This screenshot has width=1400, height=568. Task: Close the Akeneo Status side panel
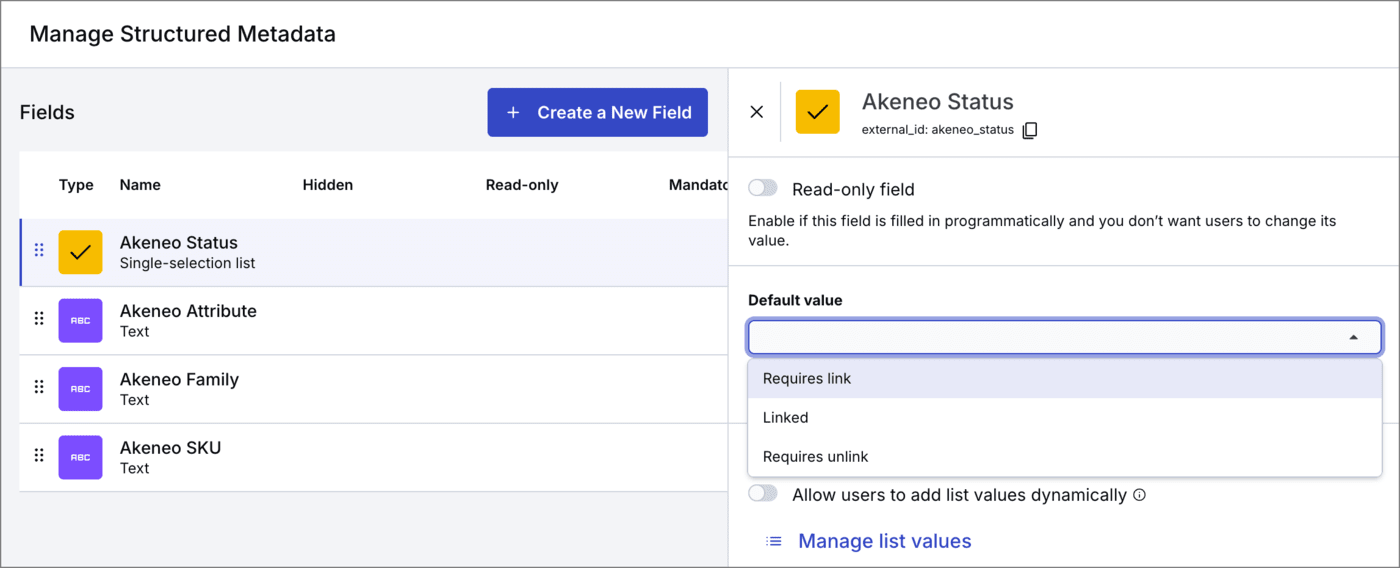(756, 112)
